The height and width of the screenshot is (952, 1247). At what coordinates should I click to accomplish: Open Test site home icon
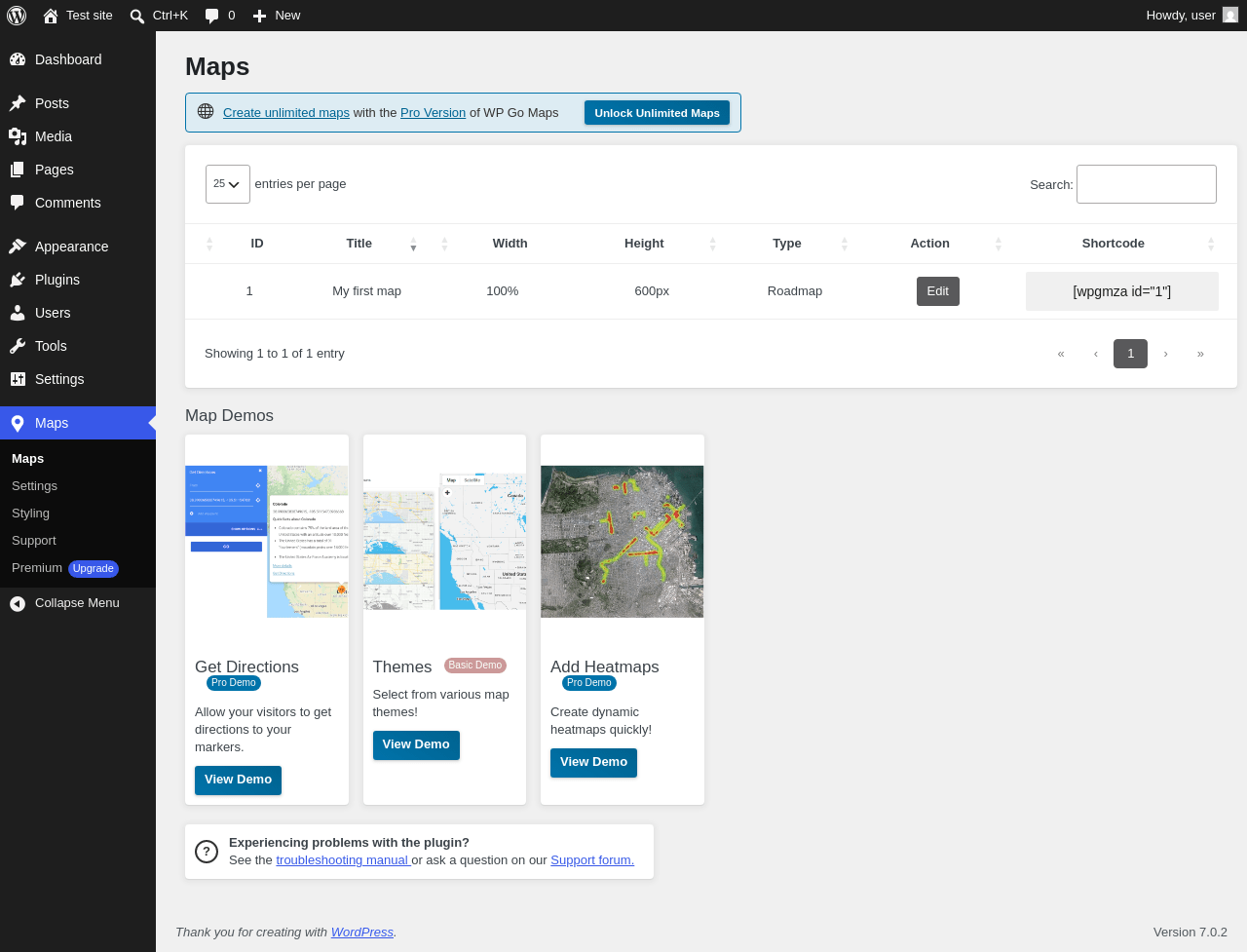pos(51,16)
